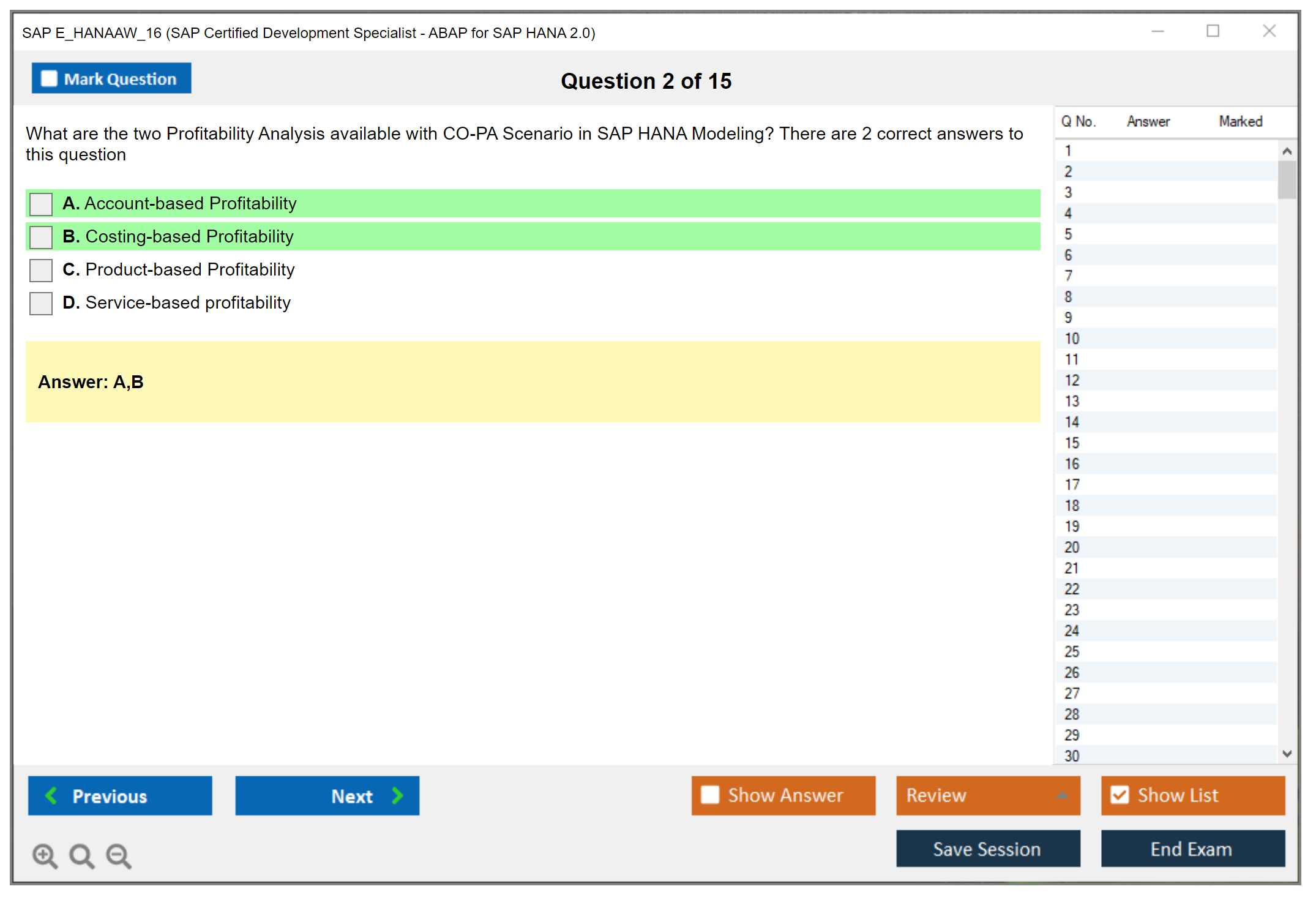The height and width of the screenshot is (900, 1316).
Task: Click the scroll up arrow in question list
Action: pos(1287,151)
